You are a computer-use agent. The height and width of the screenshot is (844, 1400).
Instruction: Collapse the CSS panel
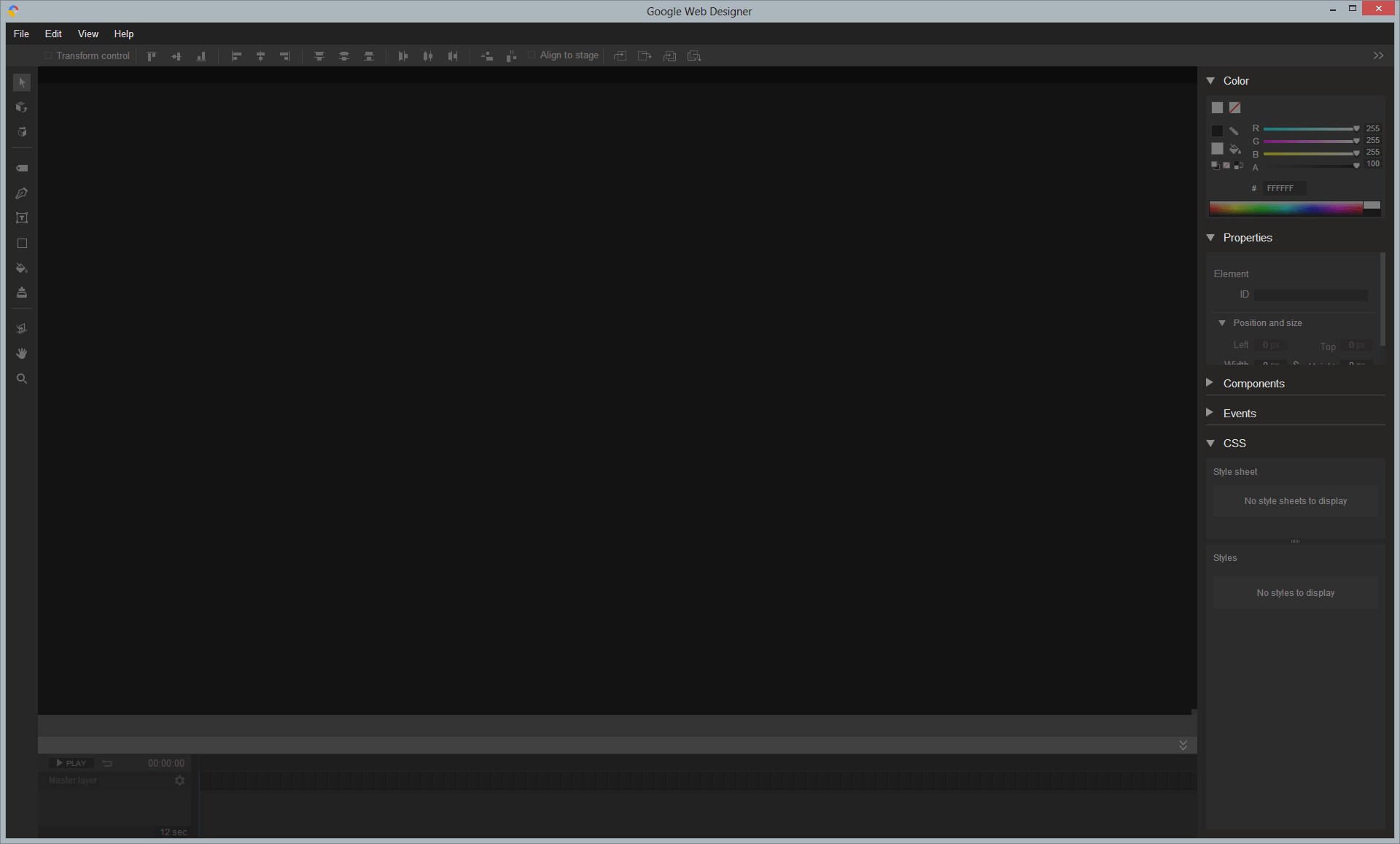[x=1210, y=444]
